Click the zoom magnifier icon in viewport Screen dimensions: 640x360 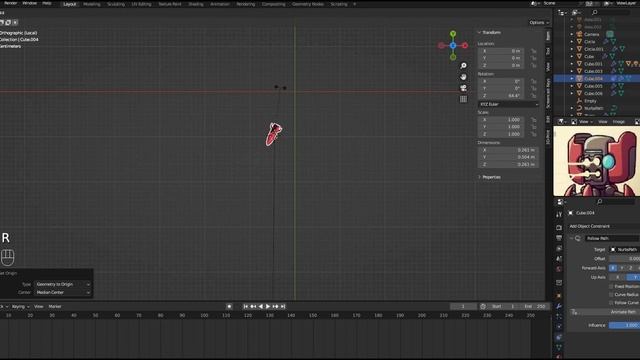[x=463, y=66]
